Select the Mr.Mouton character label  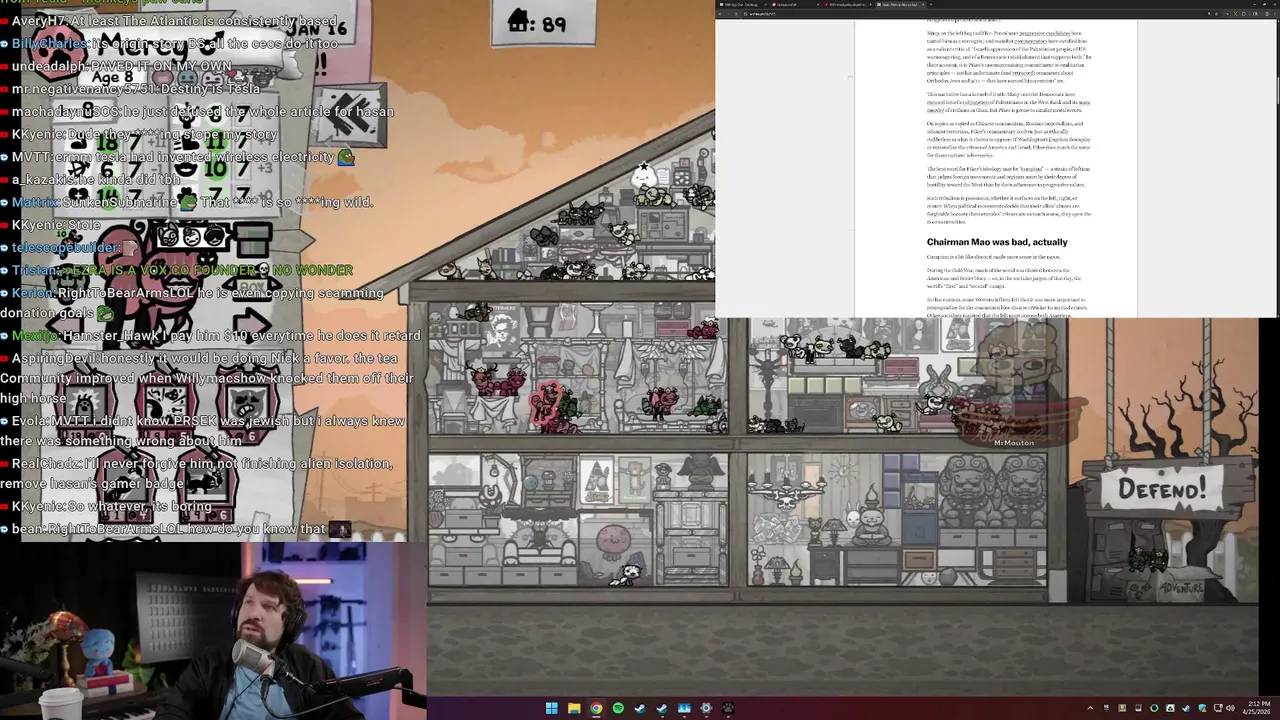1013,442
